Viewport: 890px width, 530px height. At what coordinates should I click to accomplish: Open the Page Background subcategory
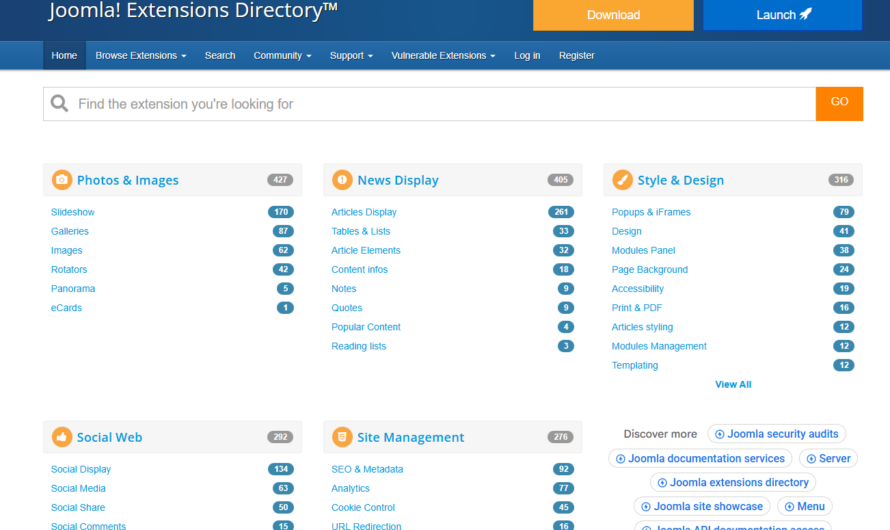[x=650, y=270]
